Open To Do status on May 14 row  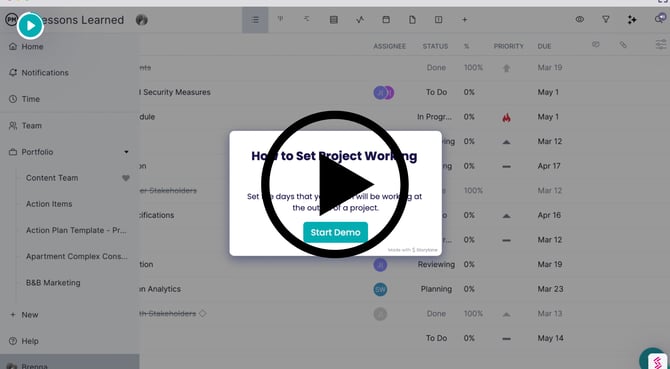coord(436,338)
